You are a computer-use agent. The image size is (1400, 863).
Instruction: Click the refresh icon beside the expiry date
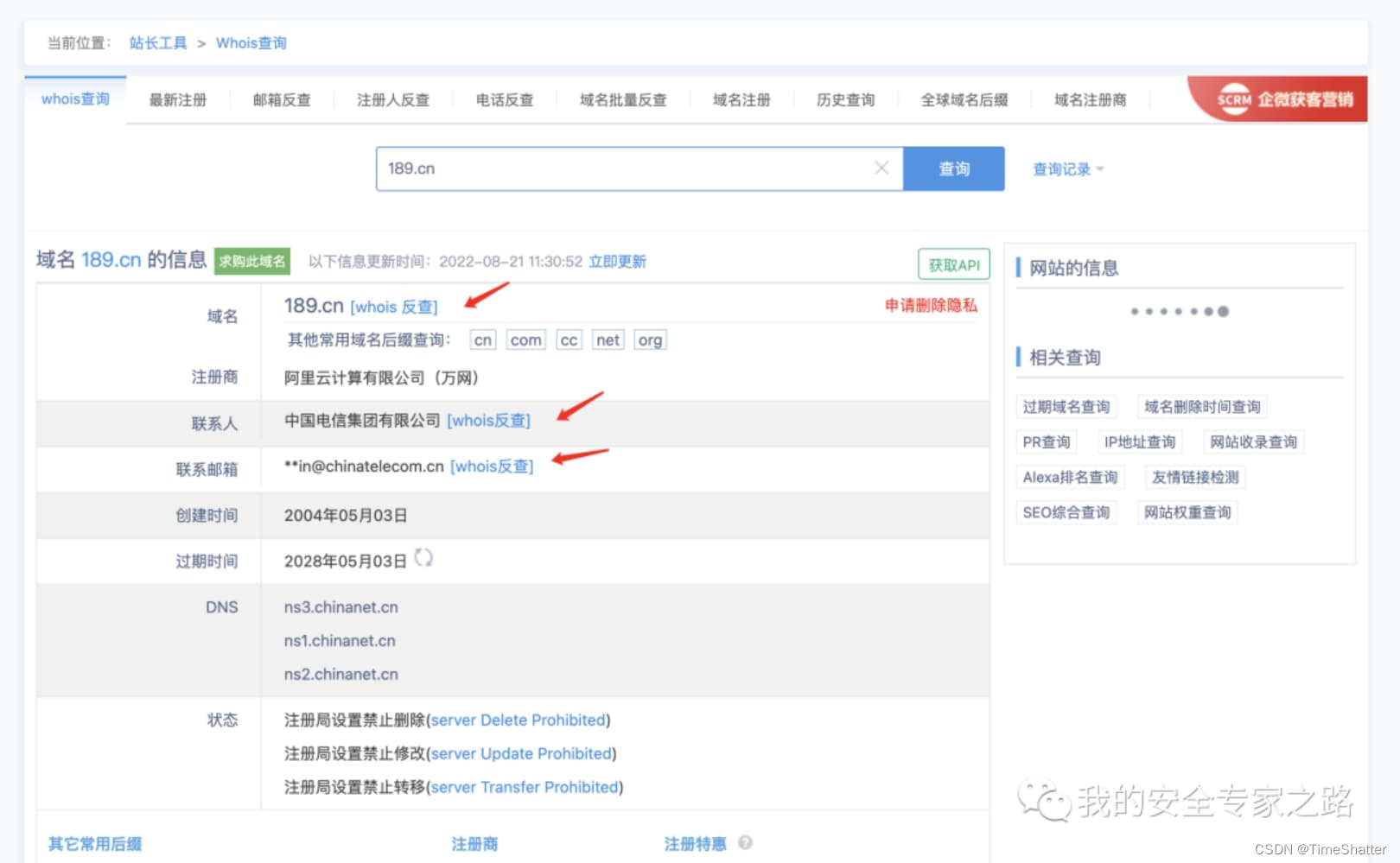point(423,558)
